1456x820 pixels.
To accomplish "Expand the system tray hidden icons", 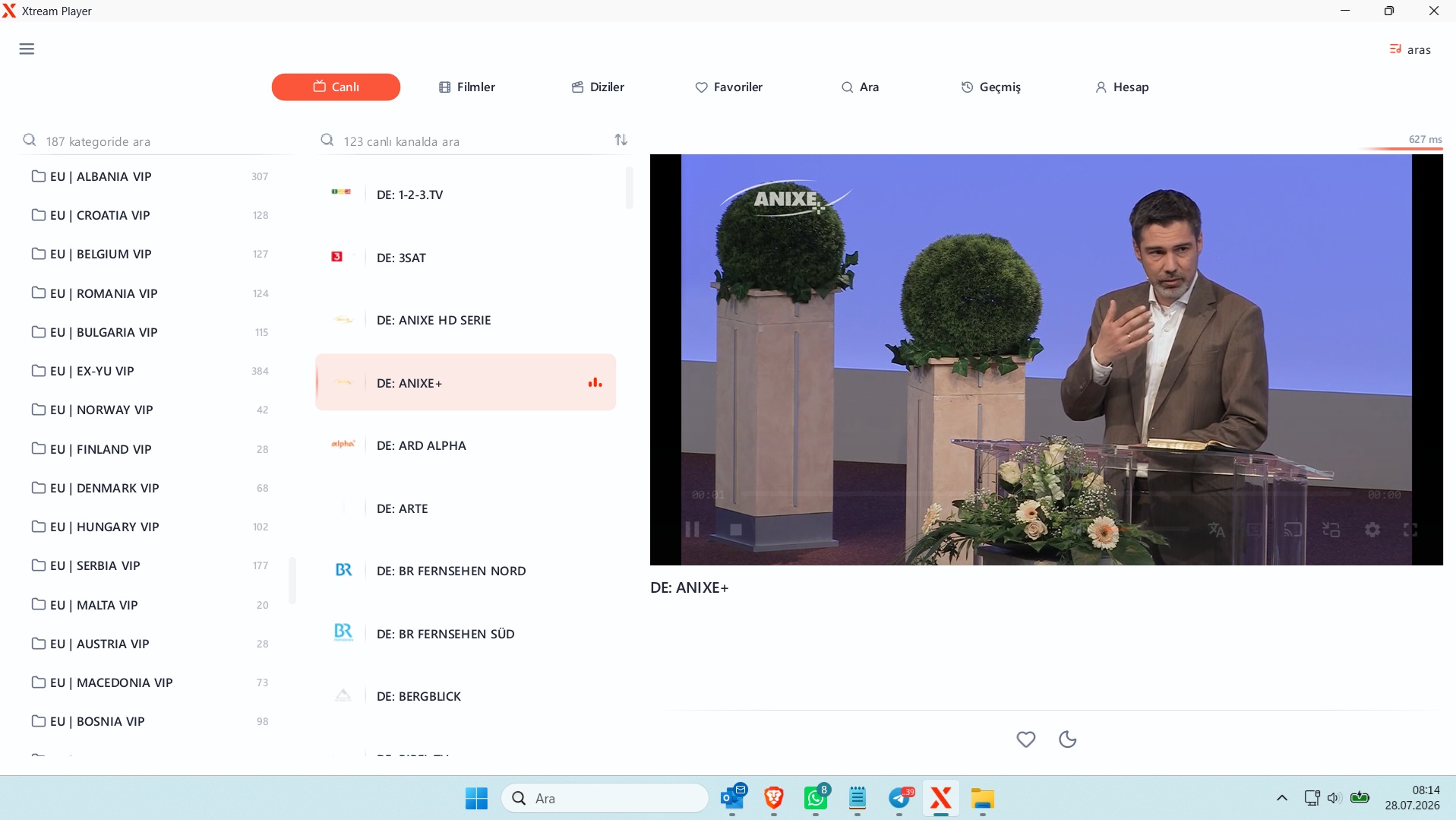I will [x=1282, y=798].
